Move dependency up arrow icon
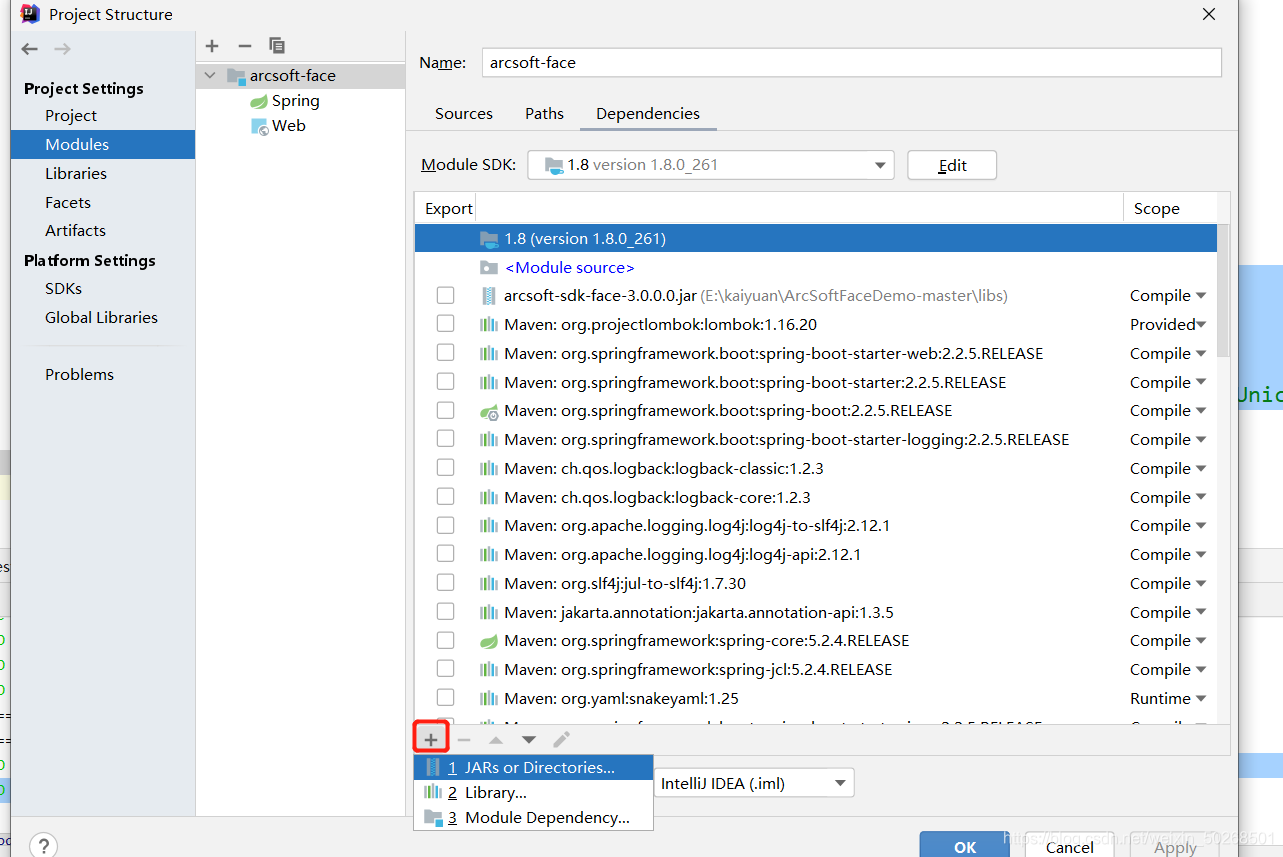 point(496,740)
